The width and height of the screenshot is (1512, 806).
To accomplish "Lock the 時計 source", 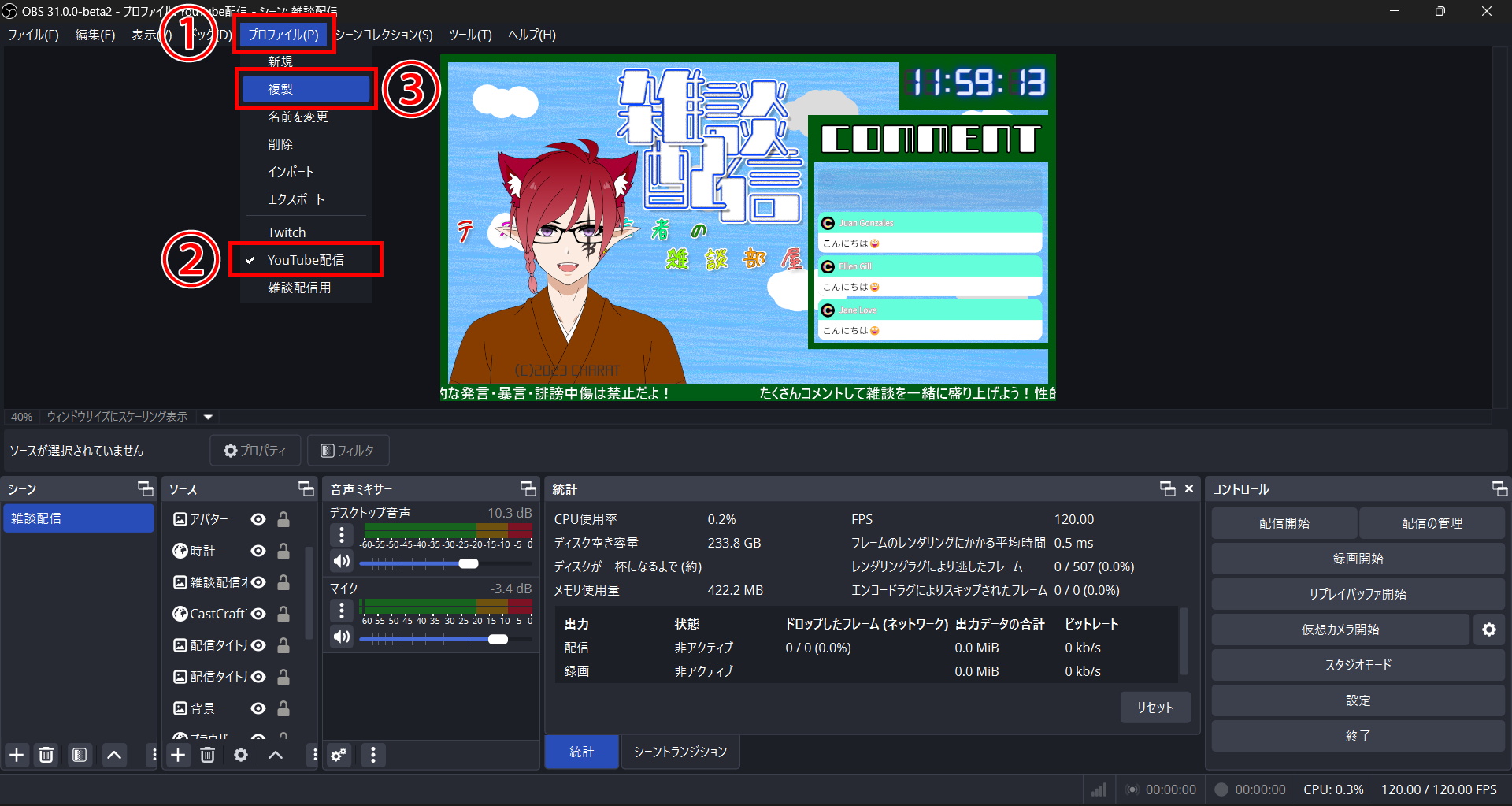I will pos(283,551).
